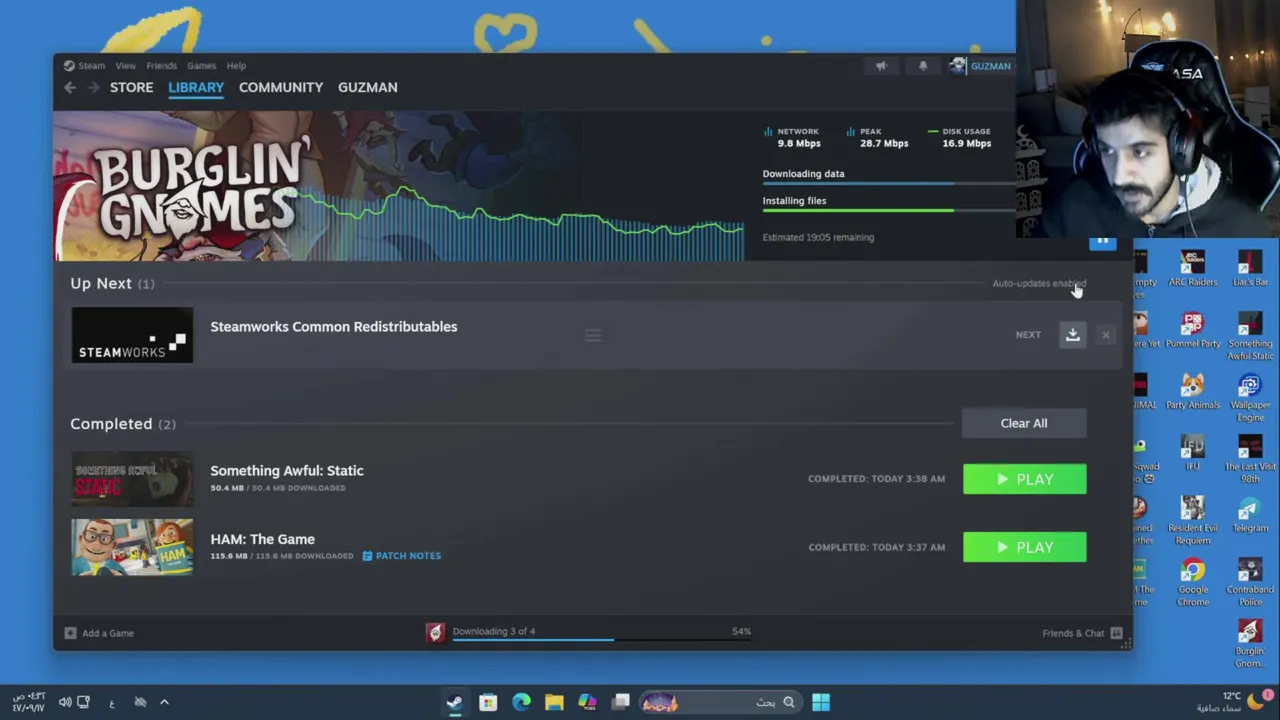Open Microsoft Store from the taskbar

tap(488, 702)
